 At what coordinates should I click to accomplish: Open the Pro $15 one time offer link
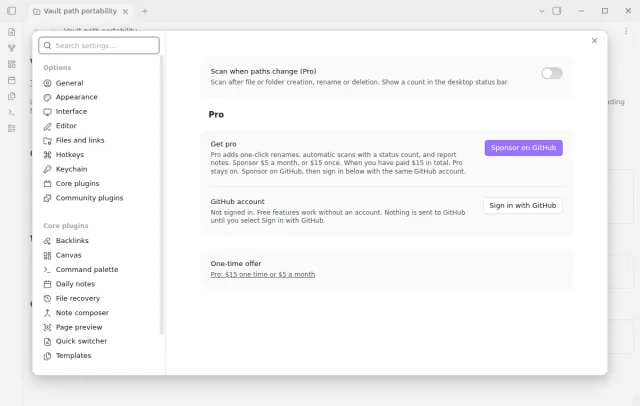pyautogui.click(x=263, y=274)
